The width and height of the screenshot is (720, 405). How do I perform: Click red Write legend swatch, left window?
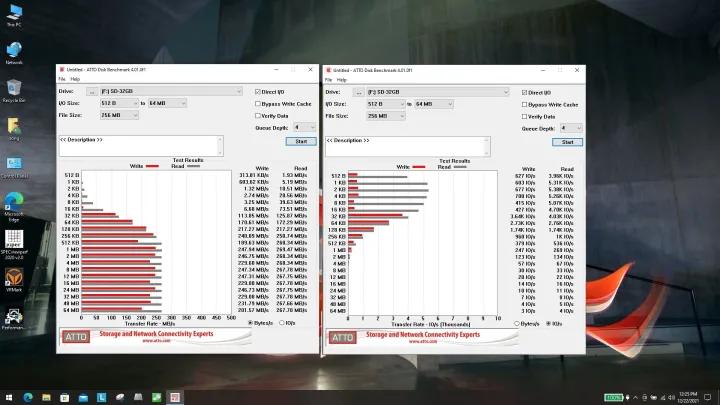pos(152,166)
